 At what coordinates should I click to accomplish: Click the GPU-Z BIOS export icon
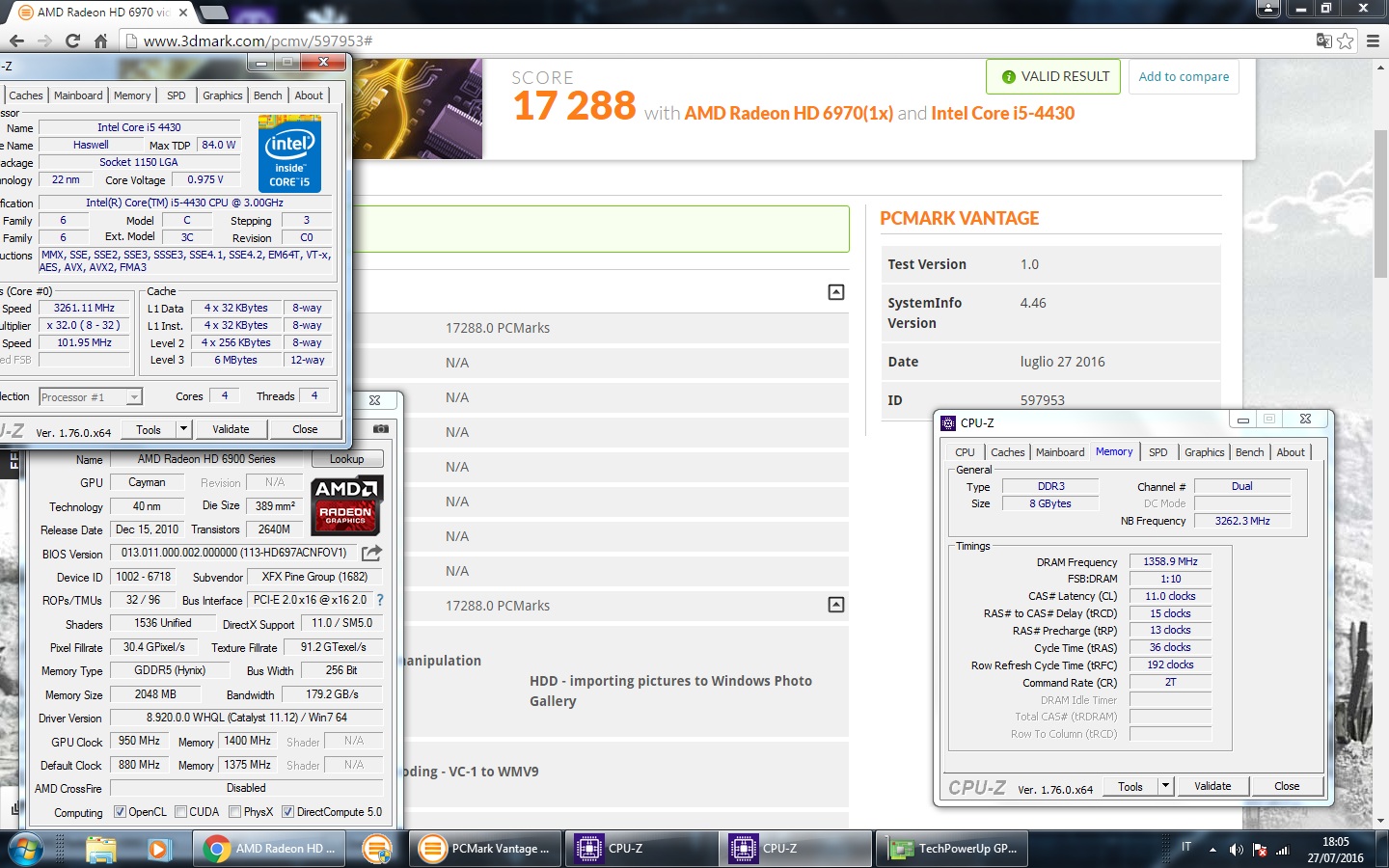[371, 553]
